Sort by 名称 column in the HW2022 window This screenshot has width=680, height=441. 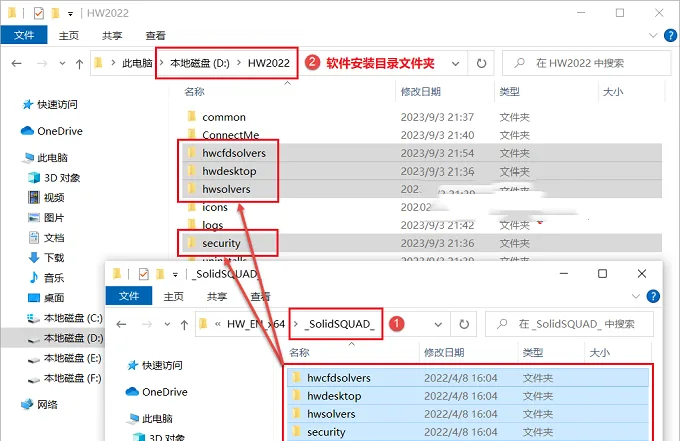pos(194,91)
